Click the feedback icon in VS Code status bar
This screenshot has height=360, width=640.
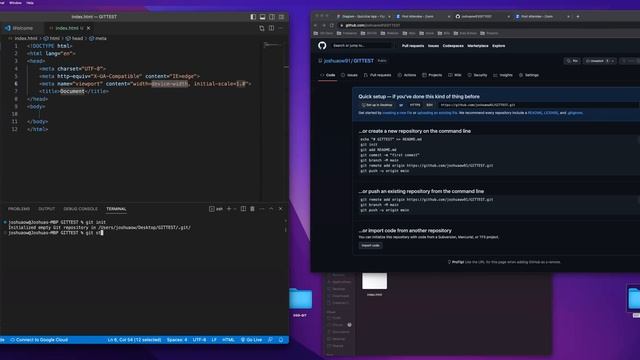(270, 340)
